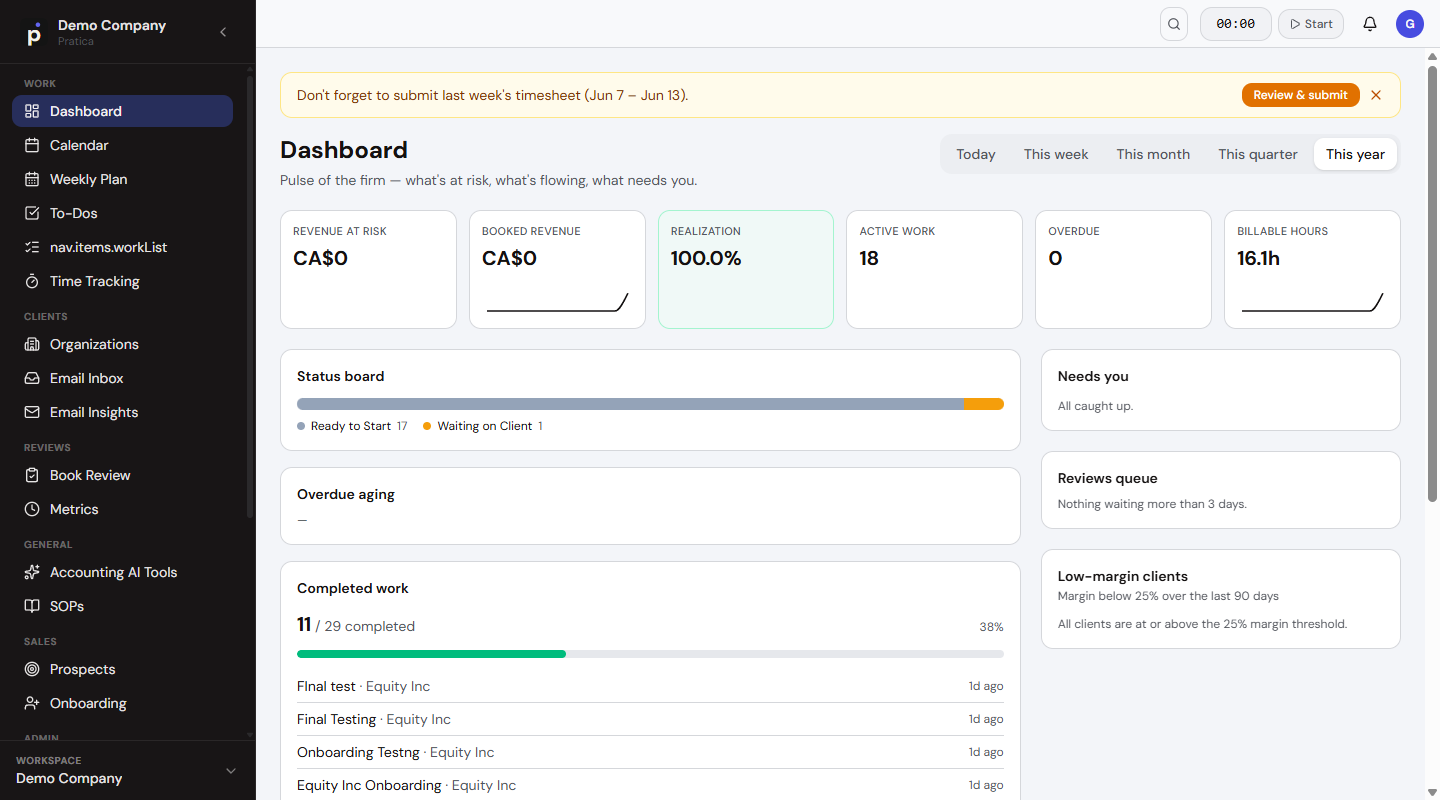Open Accounting AI Tools sparkle icon

(x=32, y=572)
